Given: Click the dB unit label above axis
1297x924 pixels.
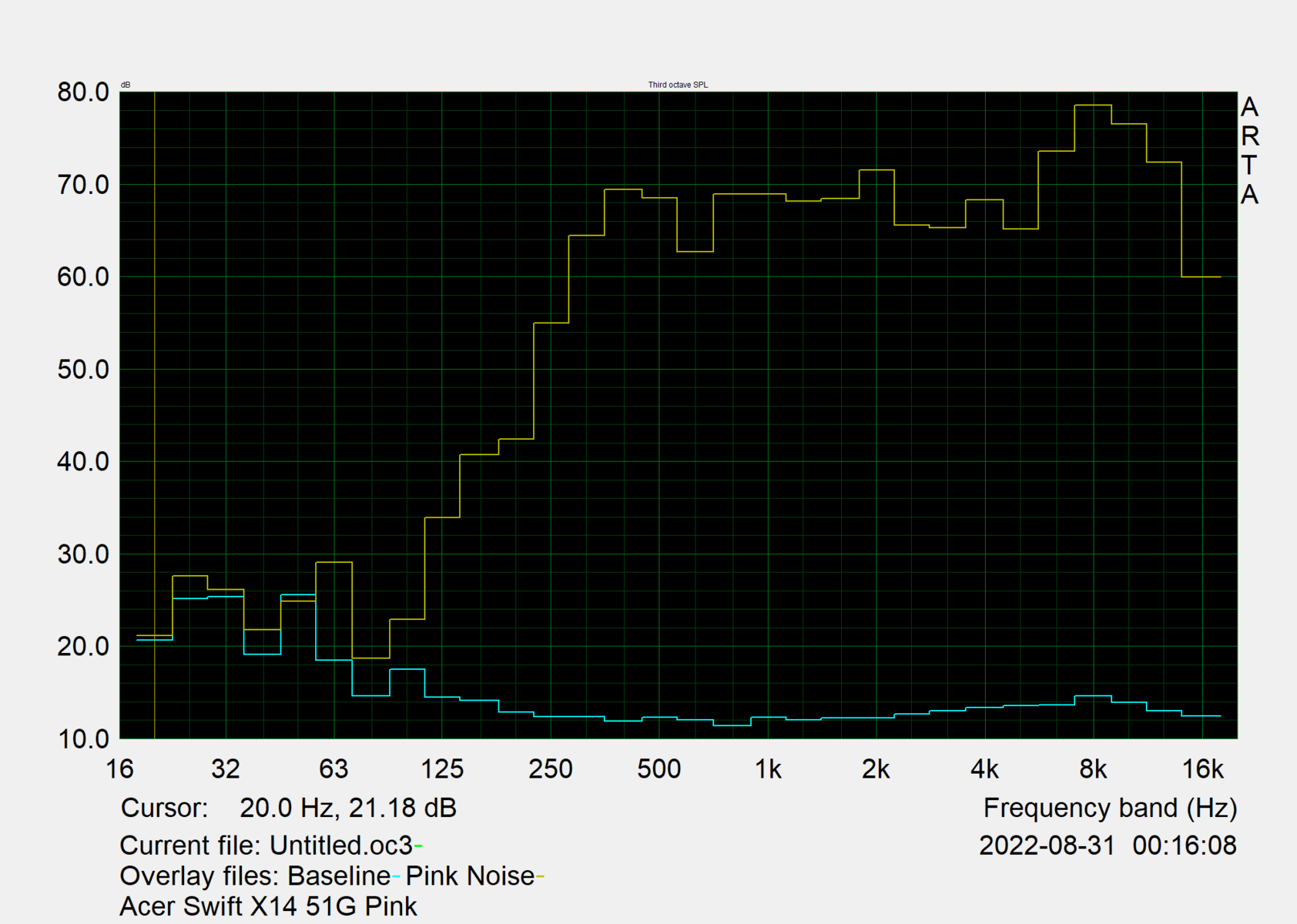Looking at the screenshot, I should (x=126, y=85).
